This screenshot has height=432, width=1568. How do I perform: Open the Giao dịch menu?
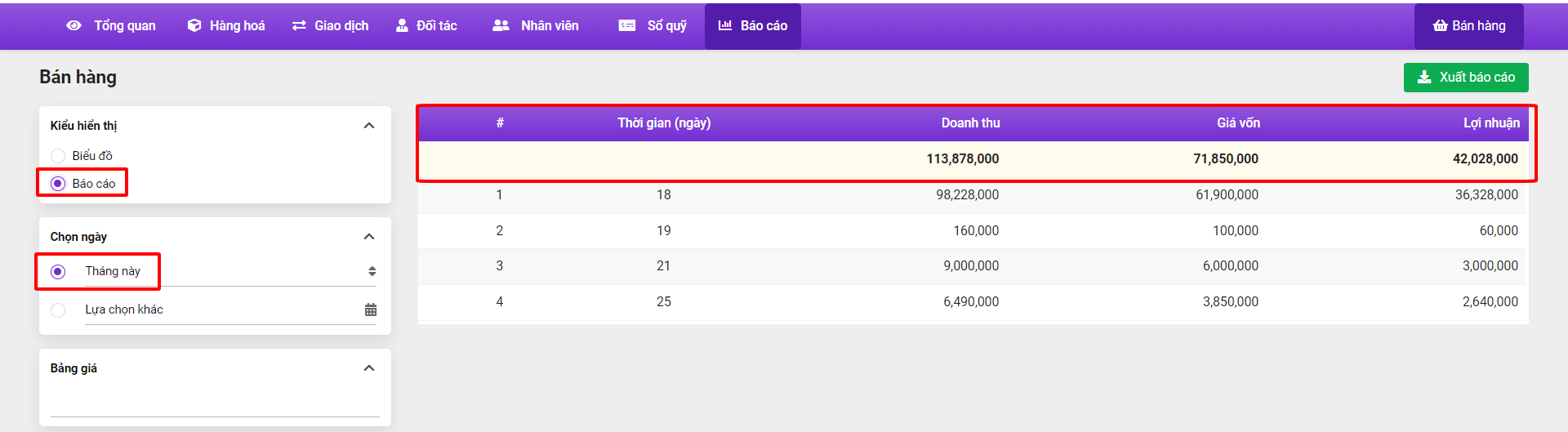coord(331,25)
